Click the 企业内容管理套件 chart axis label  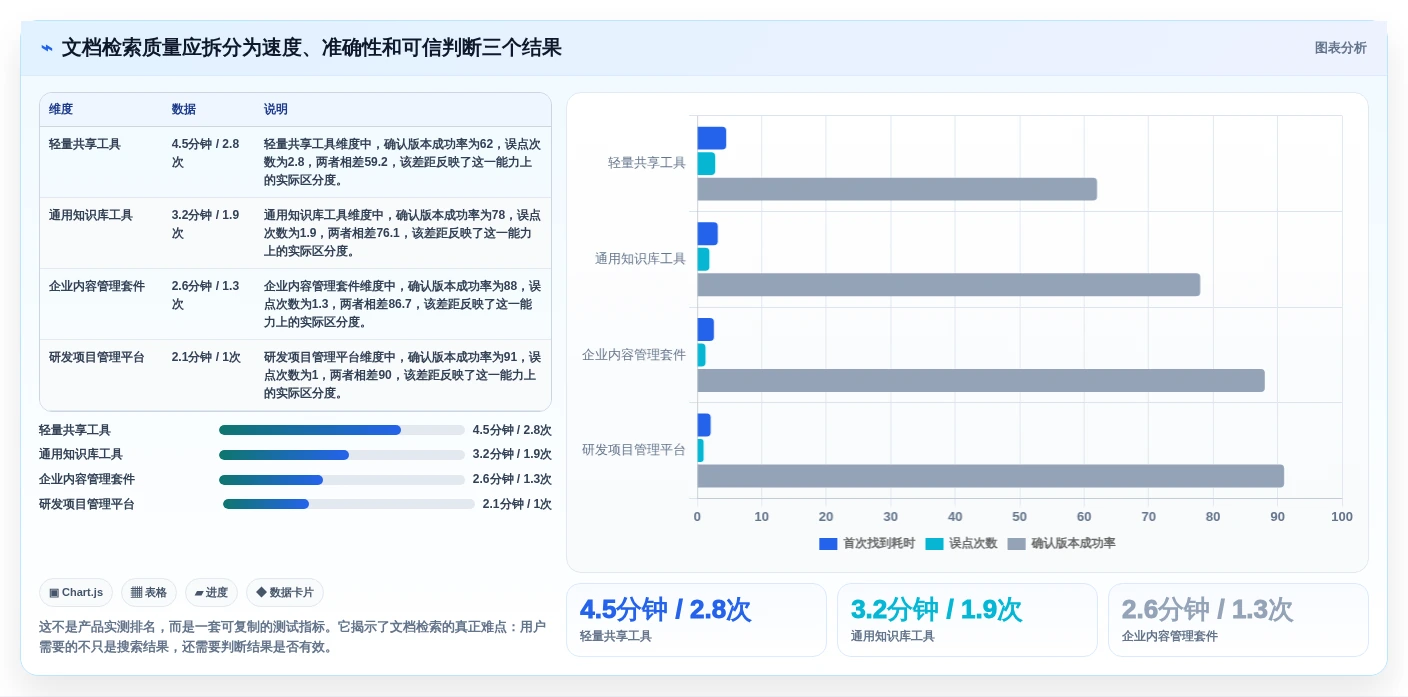634,354
